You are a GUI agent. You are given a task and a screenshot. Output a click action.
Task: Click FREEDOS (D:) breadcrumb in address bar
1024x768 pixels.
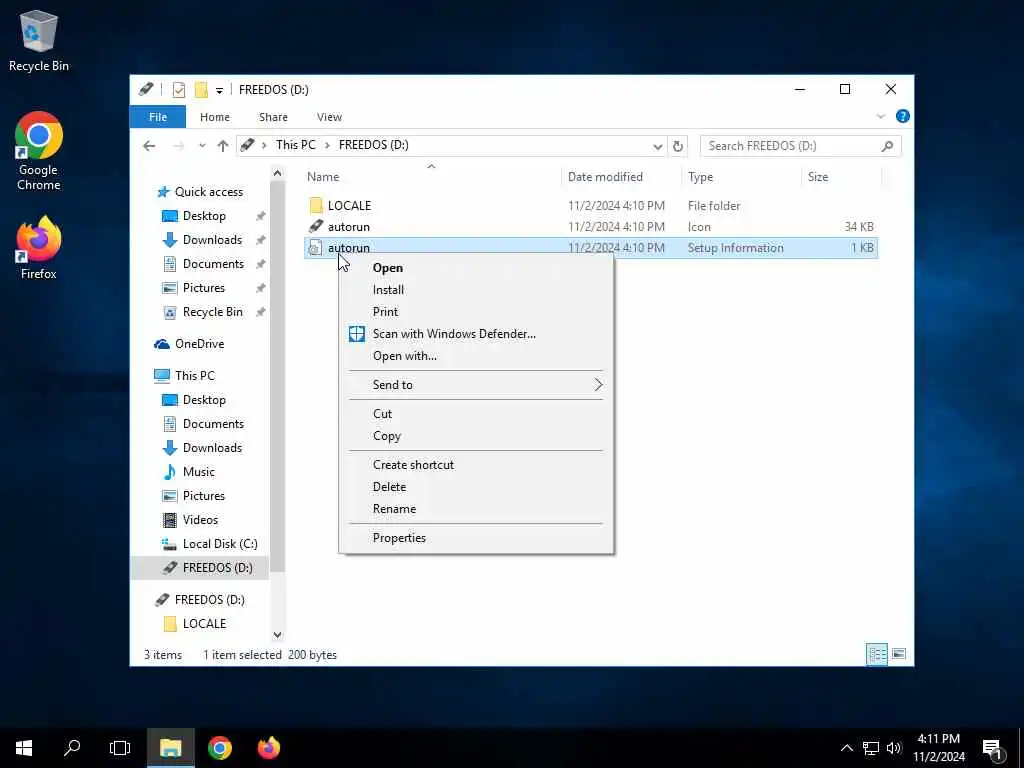pyautogui.click(x=374, y=145)
